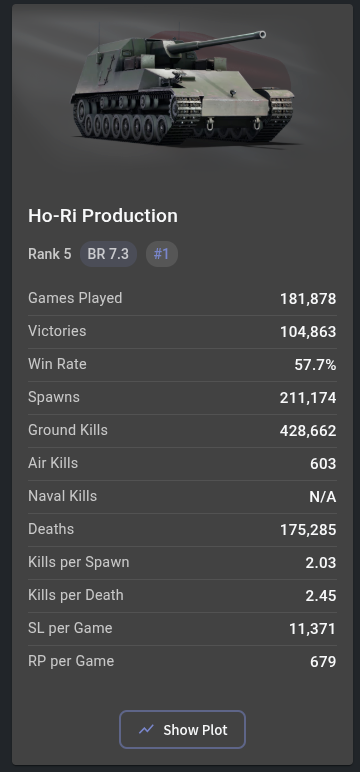Select the Ho-Ri Production title
This screenshot has width=360, height=772.
click(103, 216)
